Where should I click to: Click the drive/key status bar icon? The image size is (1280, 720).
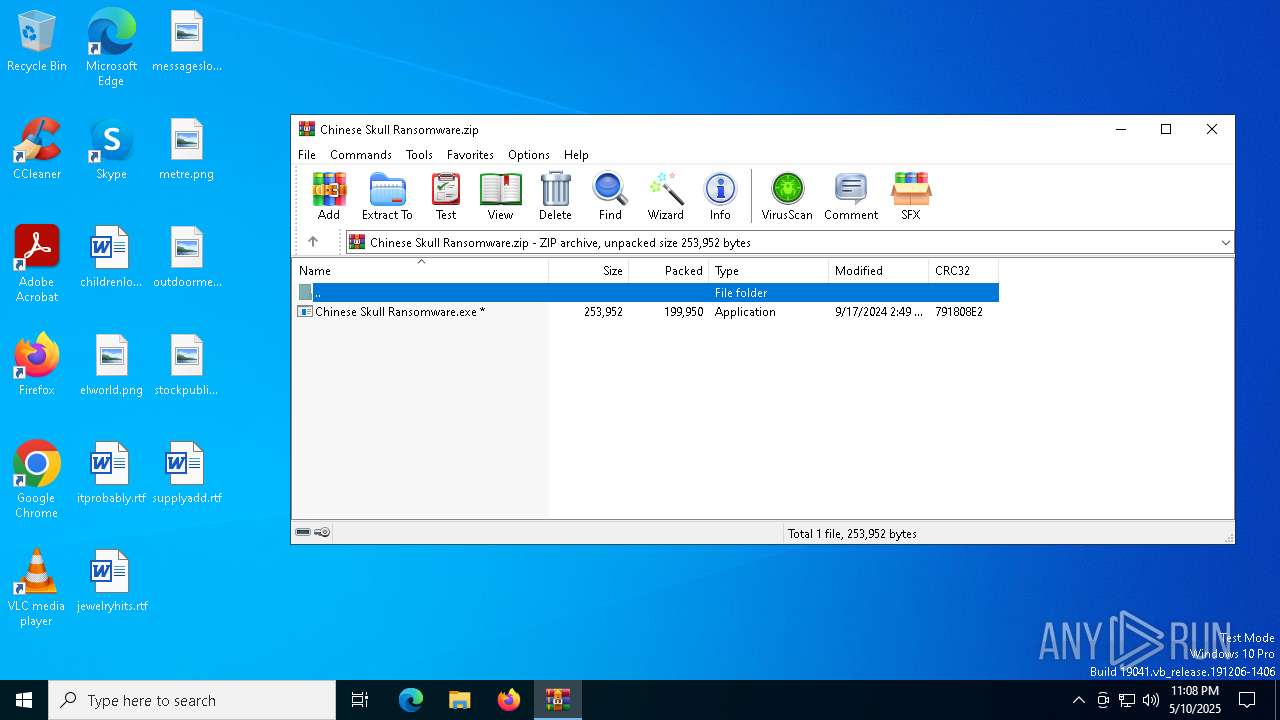pos(313,533)
